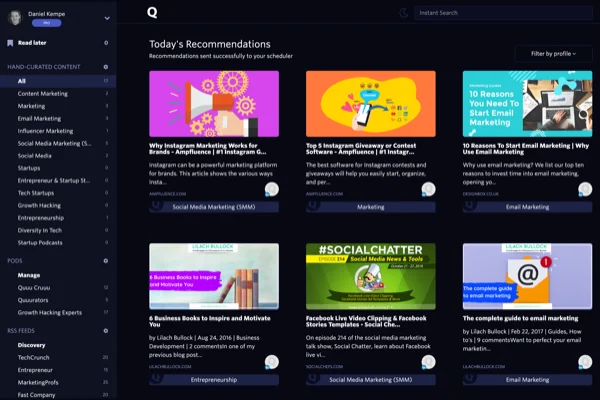The width and height of the screenshot is (600, 400).
Task: Select the Startups category
Action: [58, 168]
